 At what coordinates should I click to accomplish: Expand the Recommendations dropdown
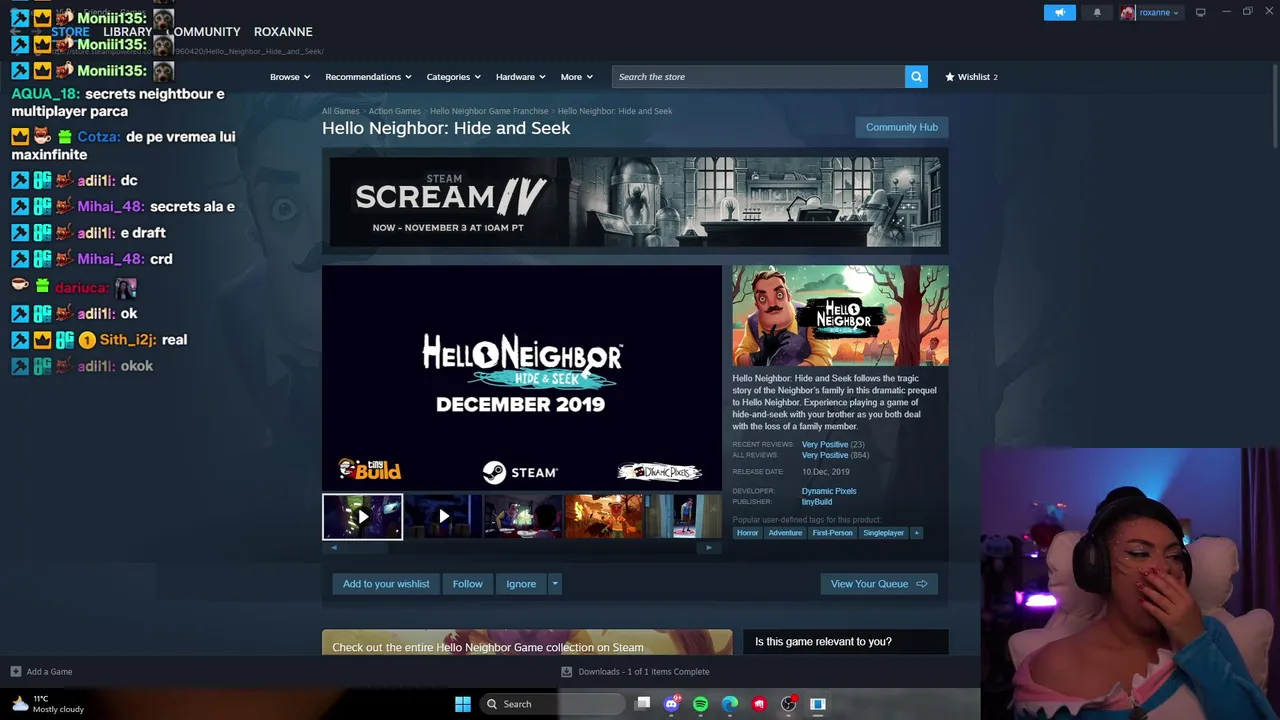pyautogui.click(x=368, y=77)
